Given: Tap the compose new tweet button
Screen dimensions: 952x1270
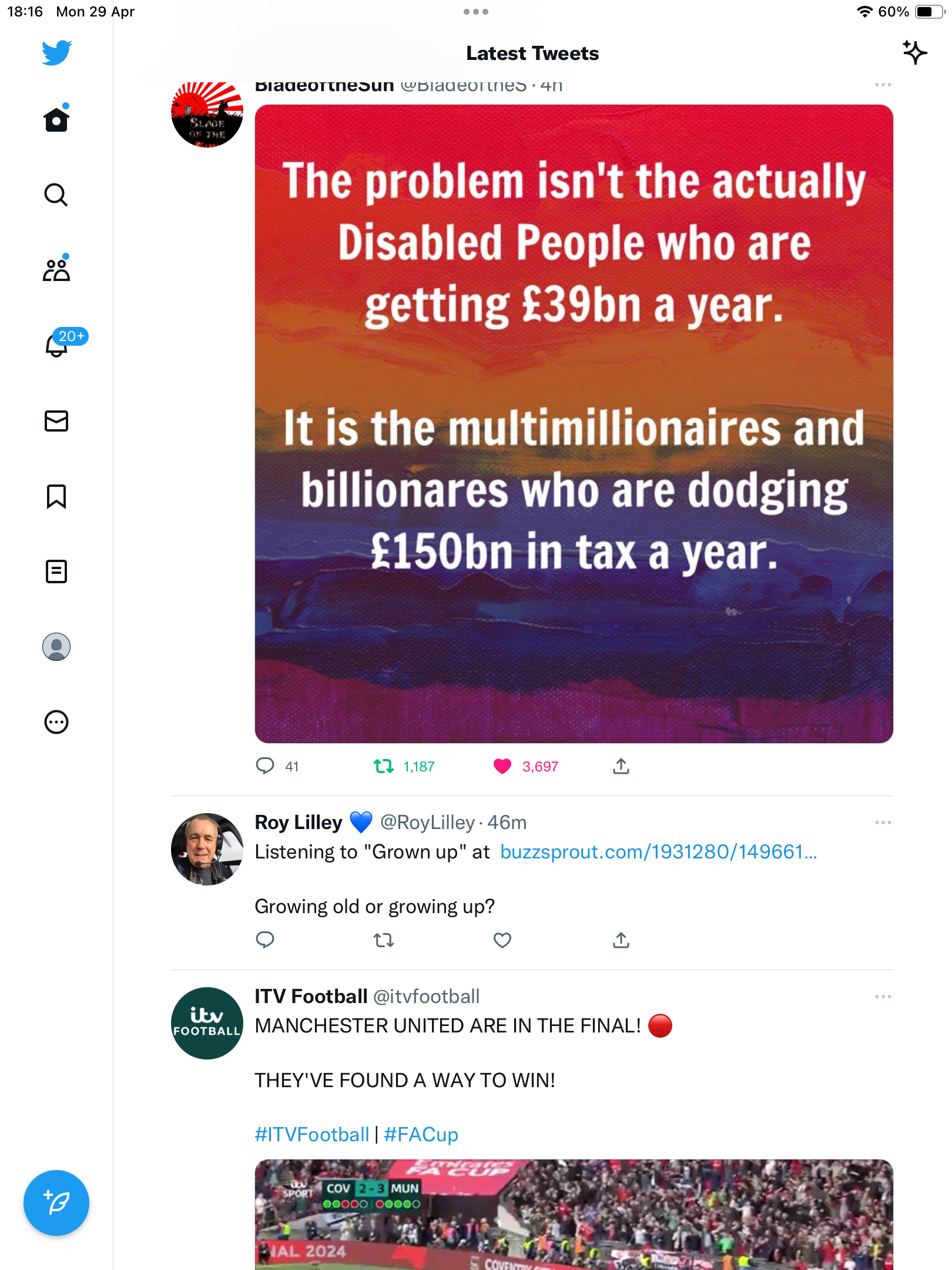Looking at the screenshot, I should [56, 1203].
